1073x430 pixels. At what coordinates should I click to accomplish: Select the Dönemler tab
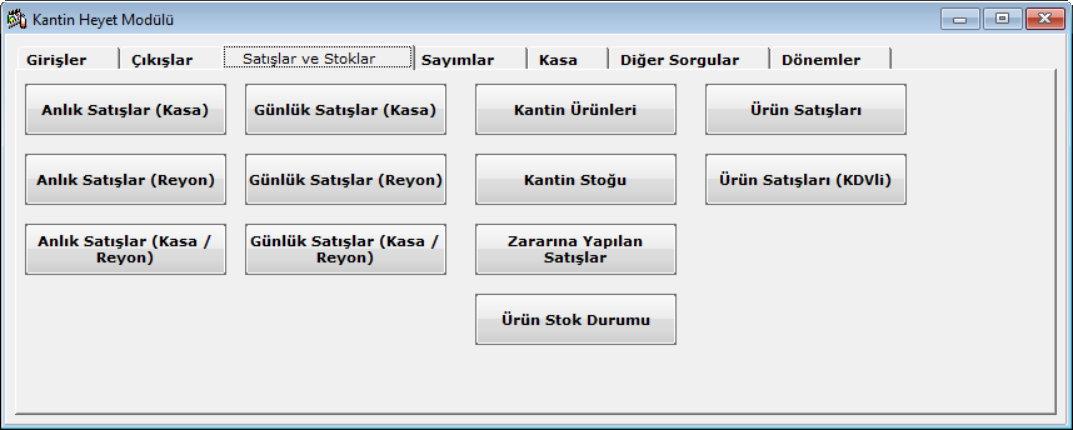[x=821, y=60]
